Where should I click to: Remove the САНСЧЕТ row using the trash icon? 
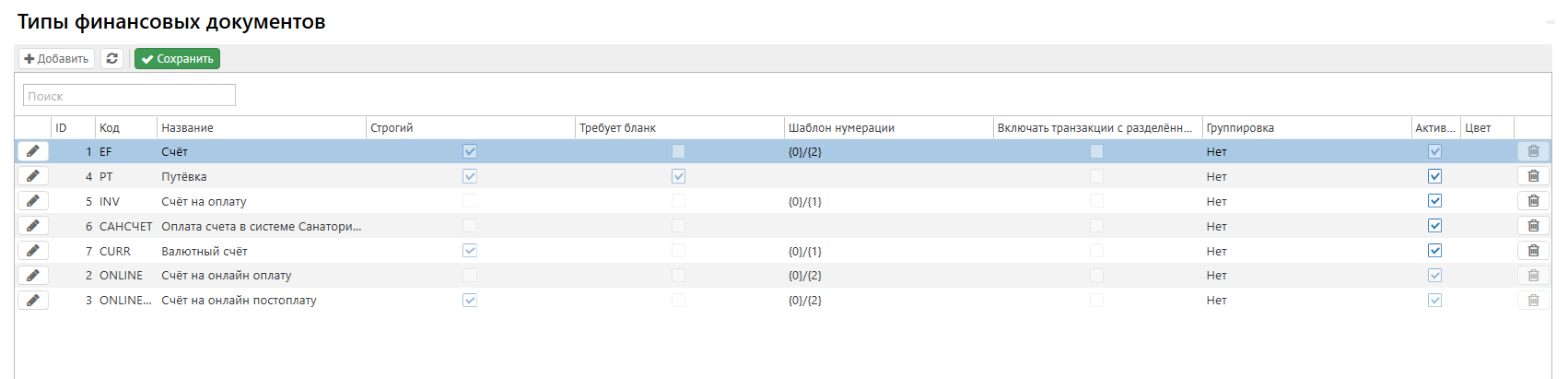tap(1533, 226)
